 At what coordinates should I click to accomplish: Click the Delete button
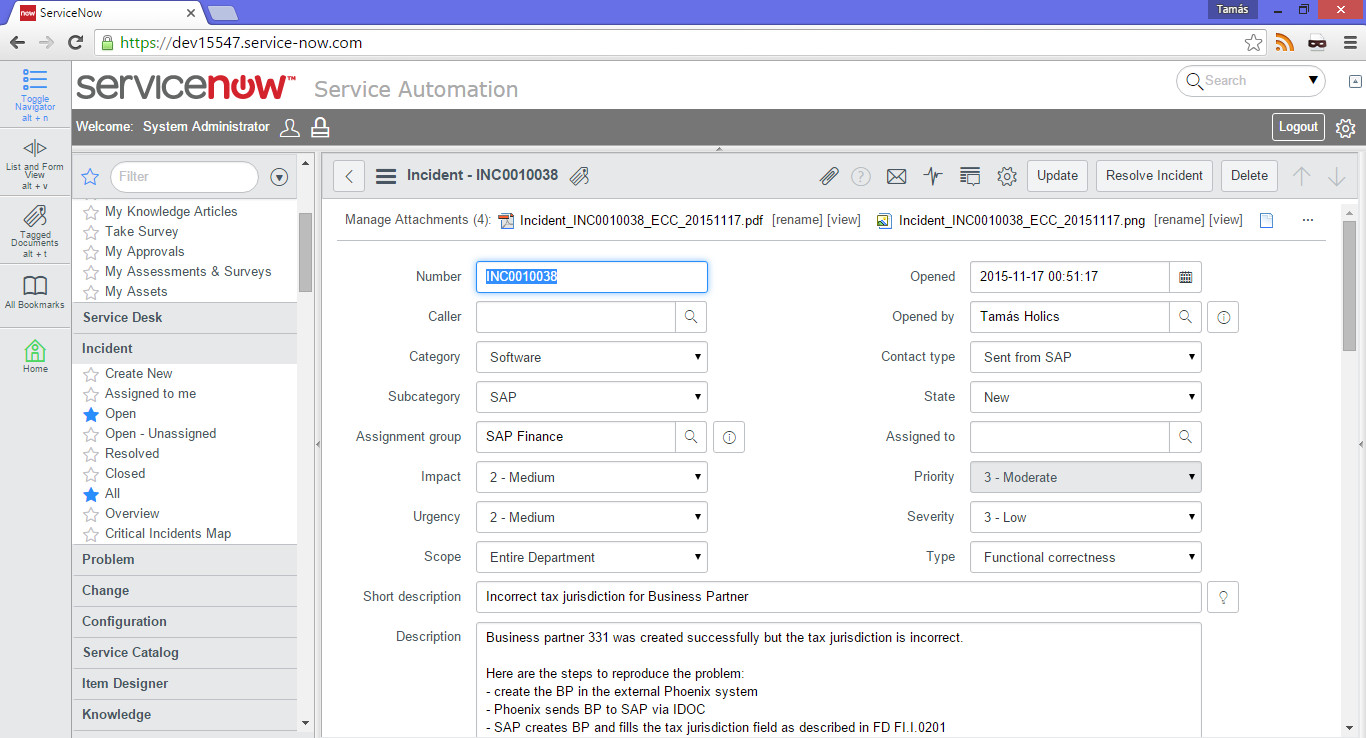click(x=1249, y=176)
